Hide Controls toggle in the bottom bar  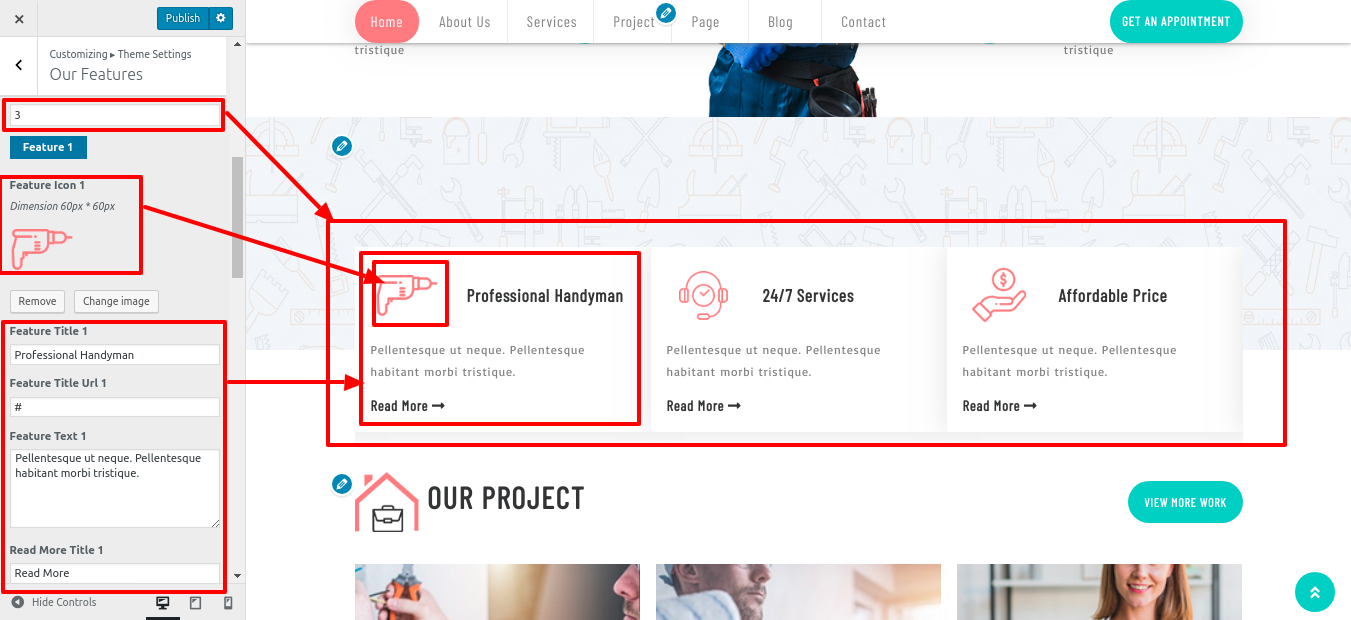point(55,602)
